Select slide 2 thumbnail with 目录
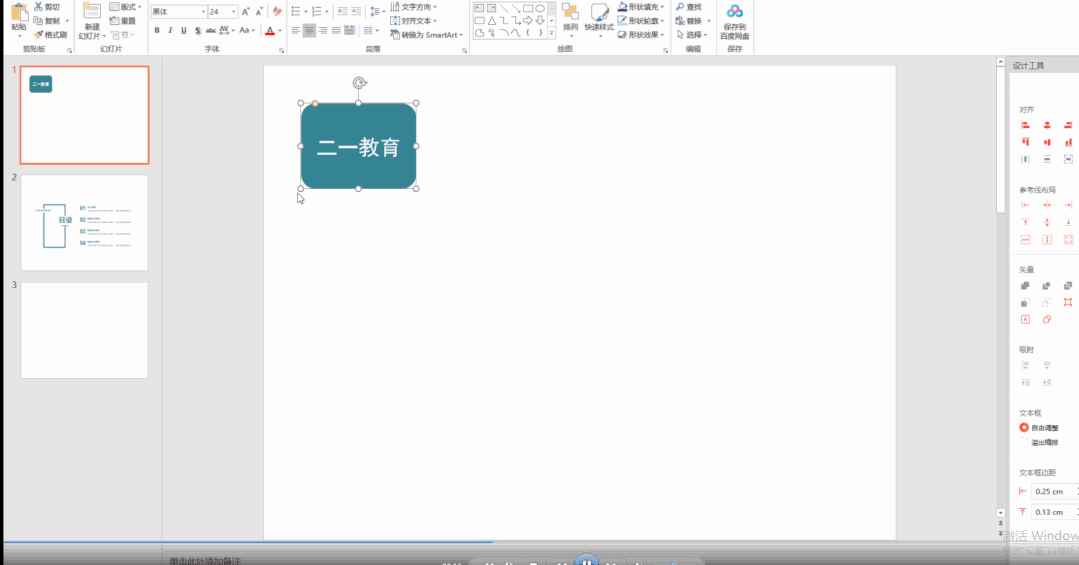Viewport: 1079px width, 565px height. (85, 222)
